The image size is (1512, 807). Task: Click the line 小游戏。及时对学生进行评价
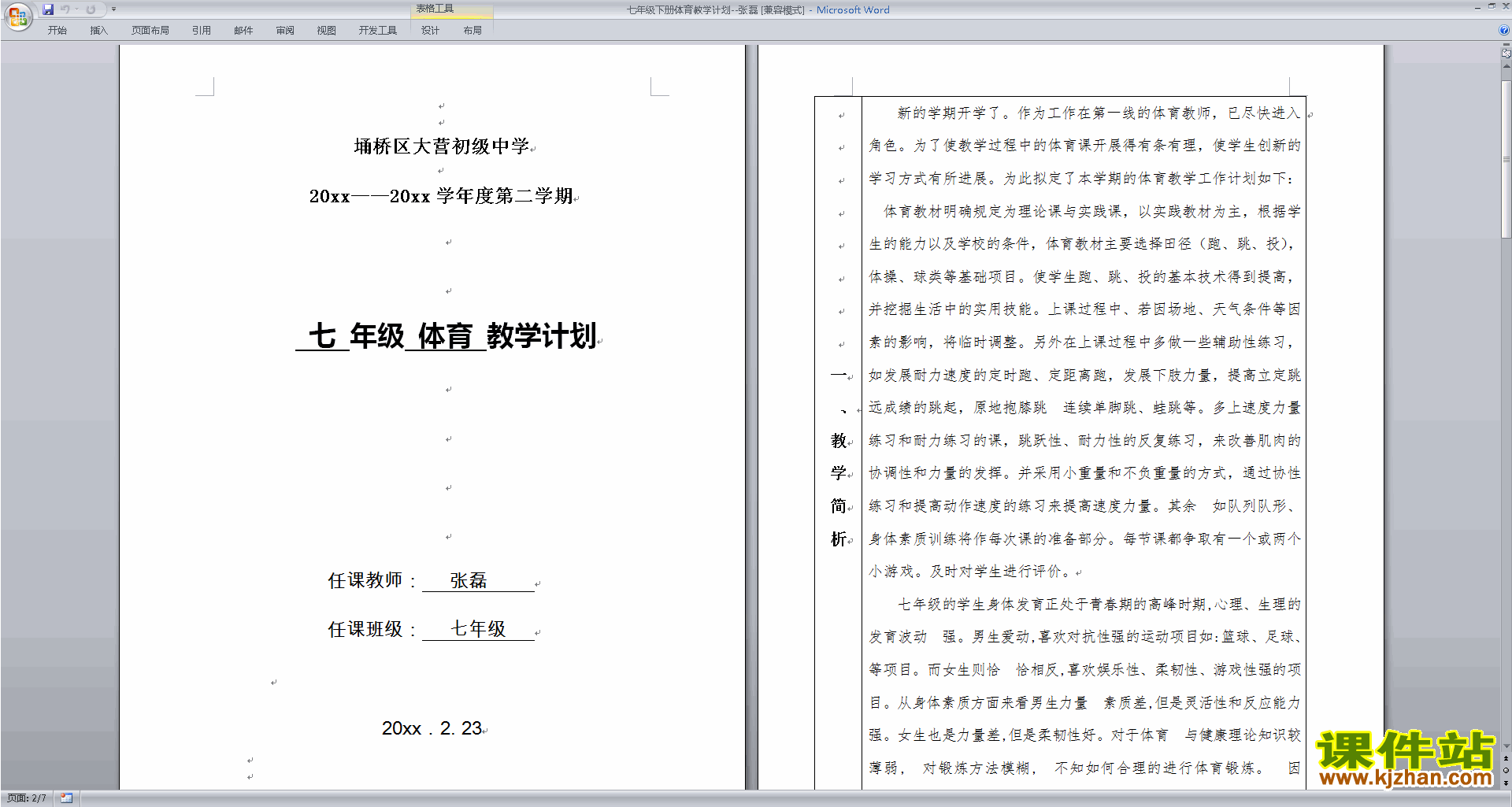pos(969,572)
